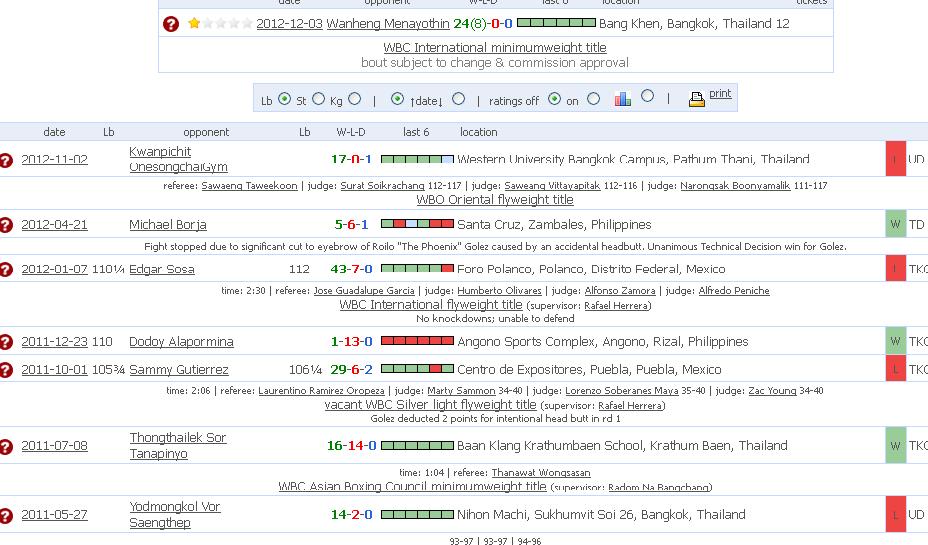Open the 2012-04-21 bout date link
The width and height of the screenshot is (928, 545).
coord(54,225)
